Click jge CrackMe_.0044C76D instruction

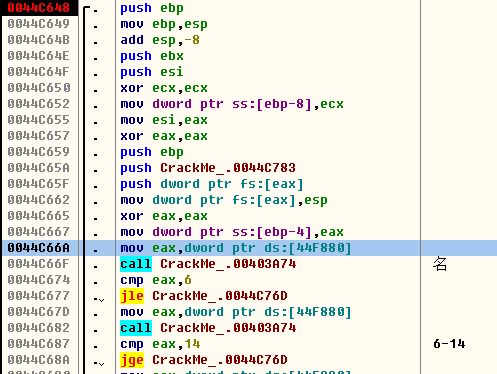(x=204, y=360)
